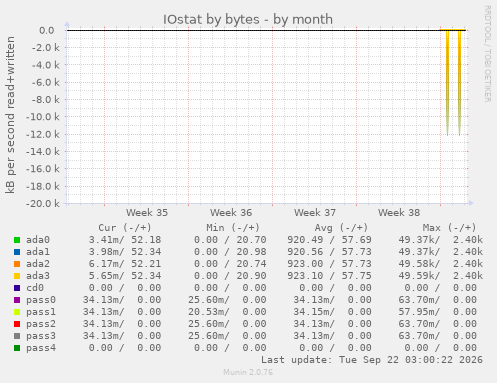Image resolution: width=497 pixels, height=383 pixels.
Task: Select the pass1 legend label
Action: pos(41,312)
